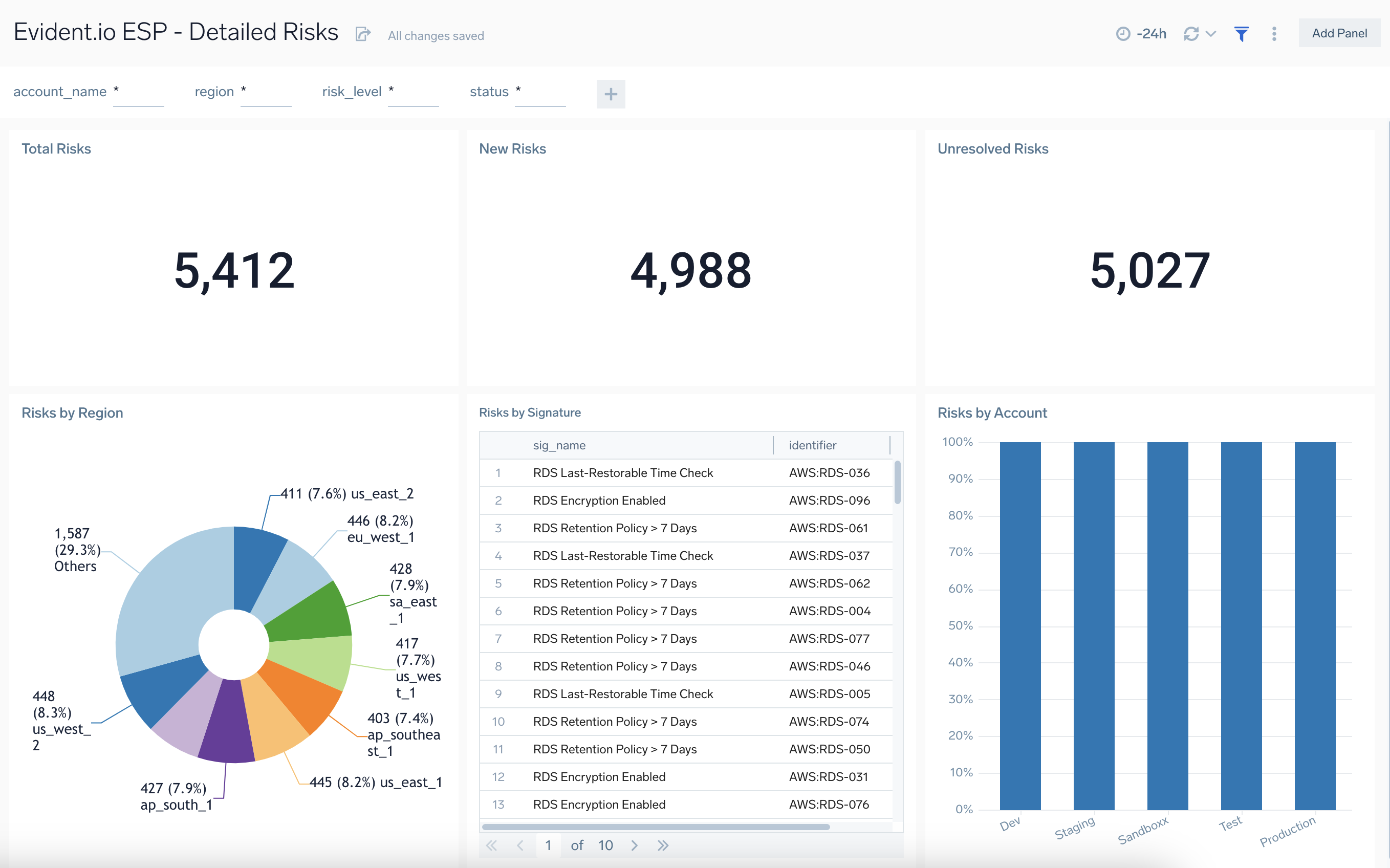The image size is (1390, 868).
Task: Click the share dashboard icon next to the title
Action: [363, 34]
